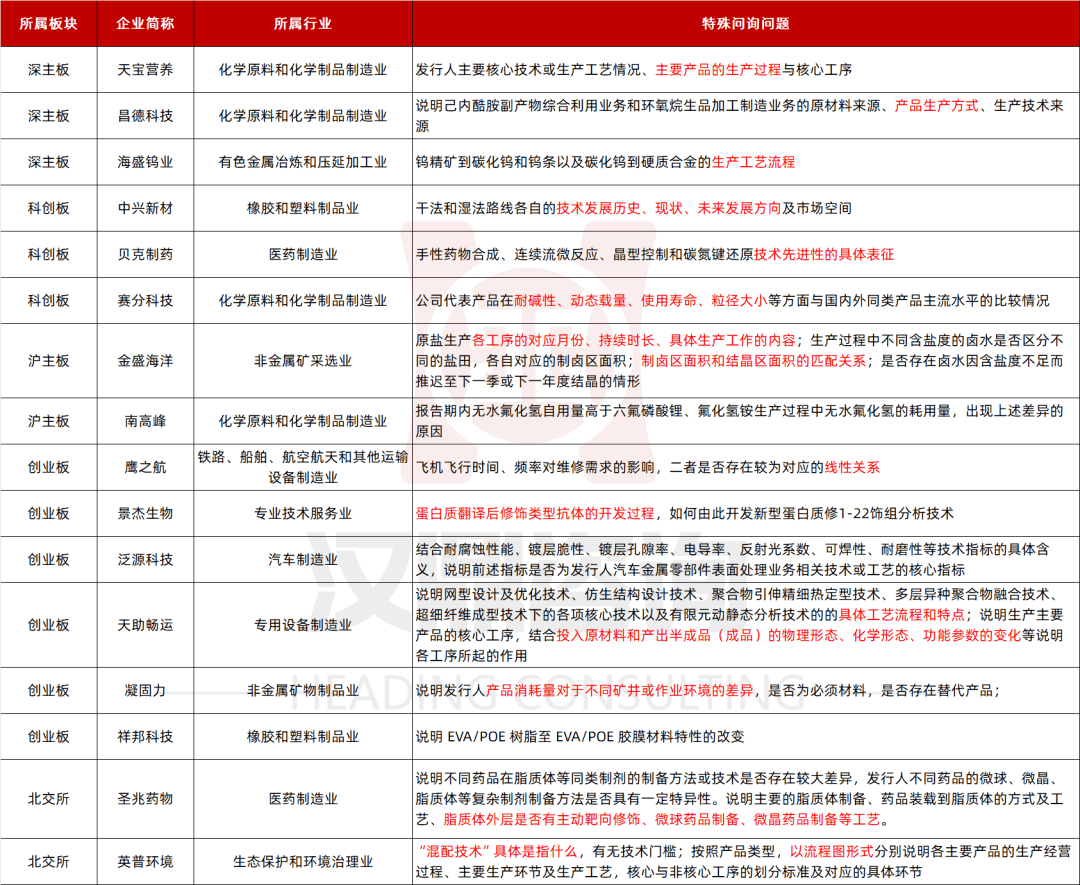Select company name 泛源科技
1080x885 pixels.
pos(145,559)
